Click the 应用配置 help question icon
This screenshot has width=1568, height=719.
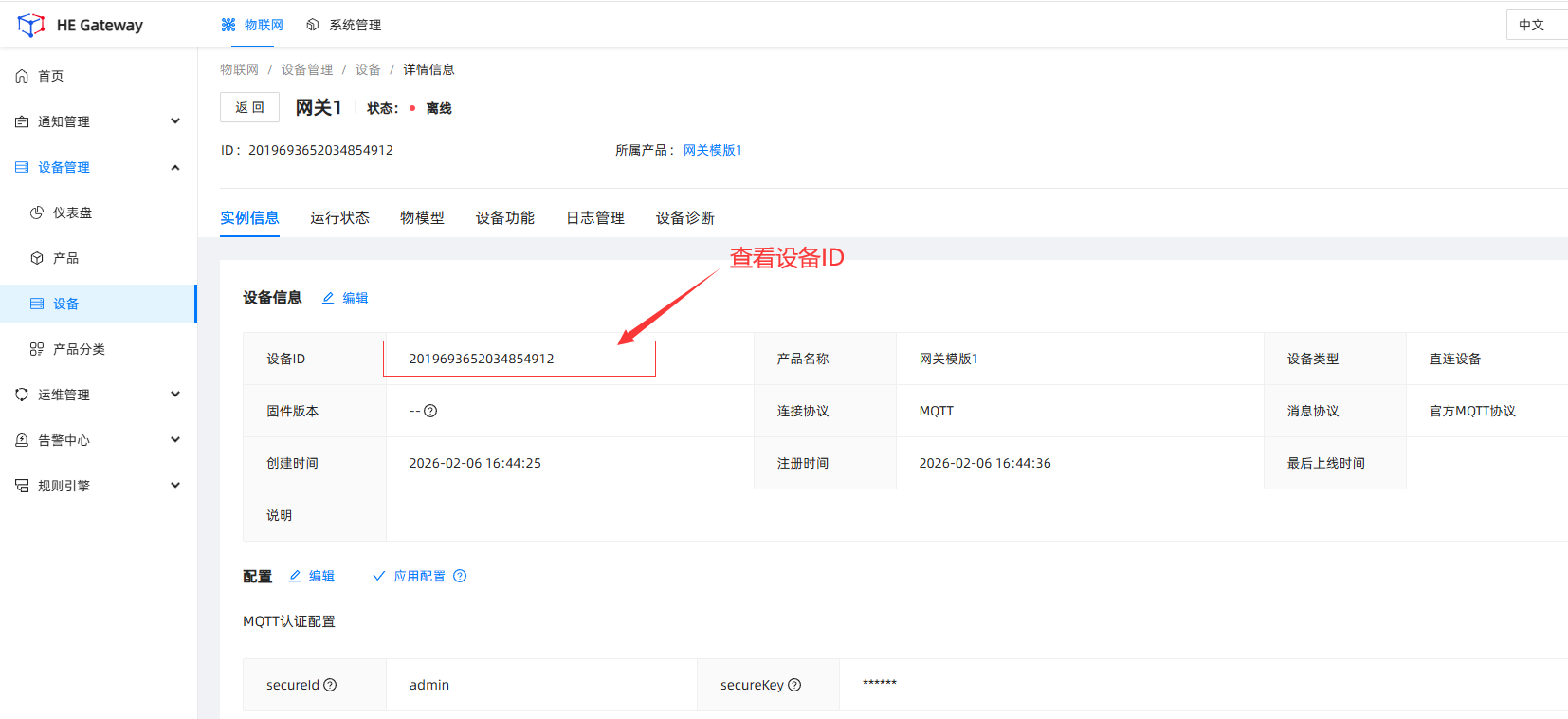click(x=460, y=576)
